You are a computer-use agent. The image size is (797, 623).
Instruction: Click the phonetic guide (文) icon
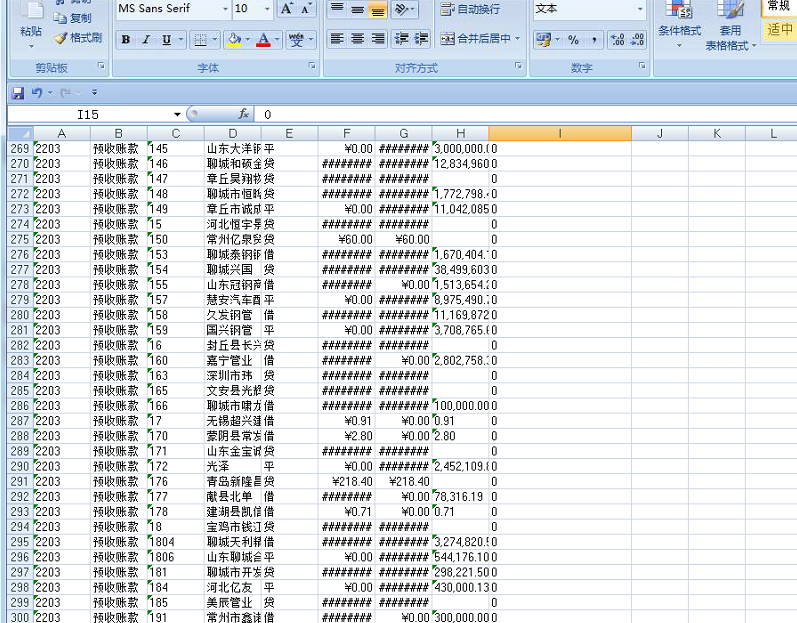[x=296, y=40]
